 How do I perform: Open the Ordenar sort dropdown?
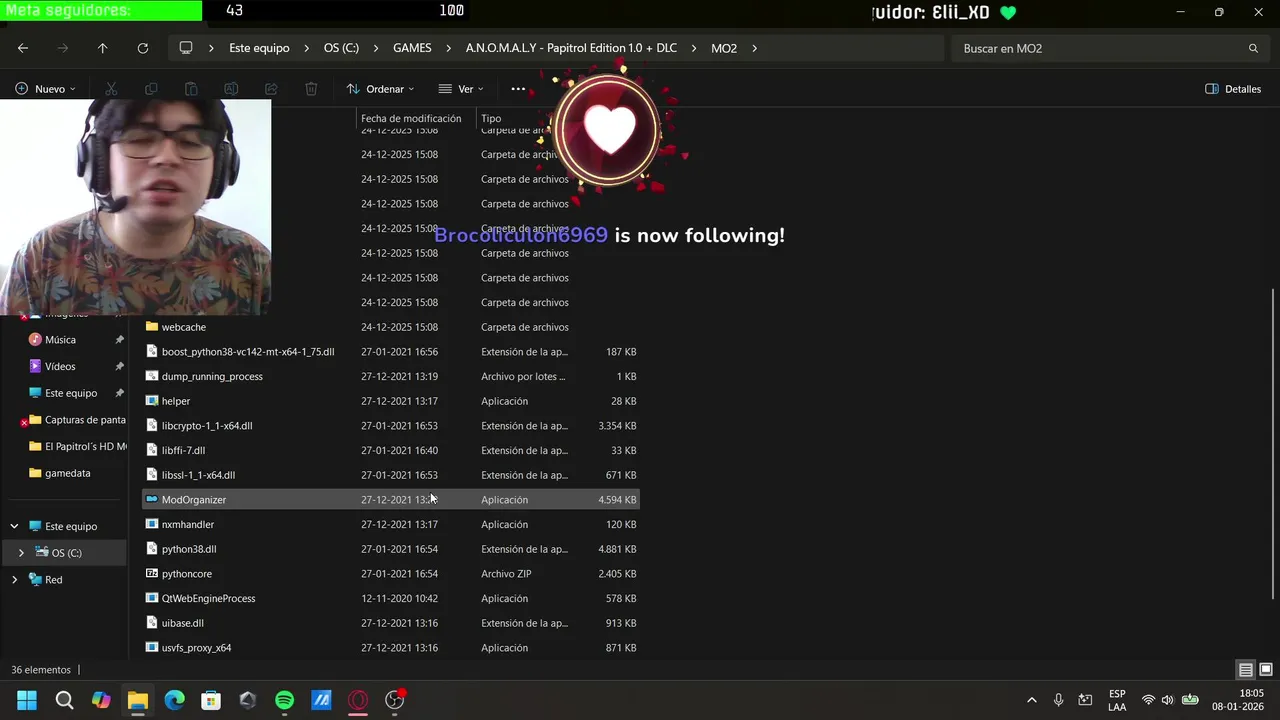(380, 89)
